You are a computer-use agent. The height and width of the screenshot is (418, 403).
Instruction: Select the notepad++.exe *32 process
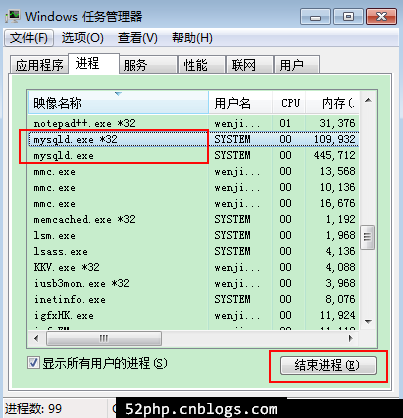[x=193, y=123]
